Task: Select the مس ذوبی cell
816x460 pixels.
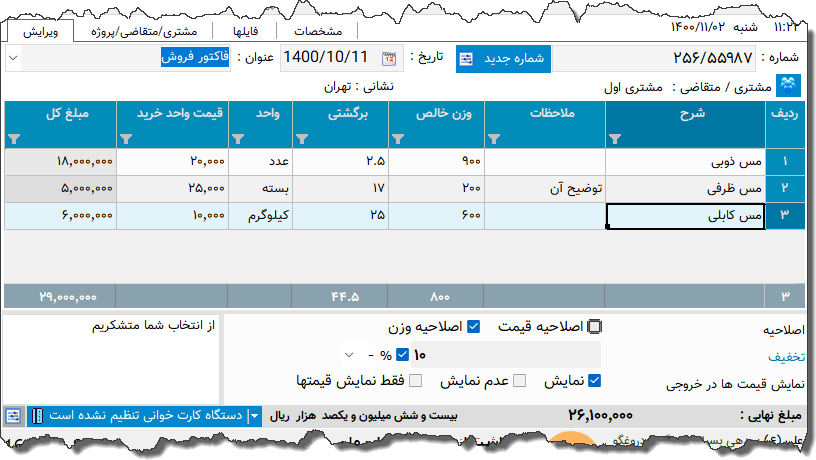Action: tap(686, 162)
